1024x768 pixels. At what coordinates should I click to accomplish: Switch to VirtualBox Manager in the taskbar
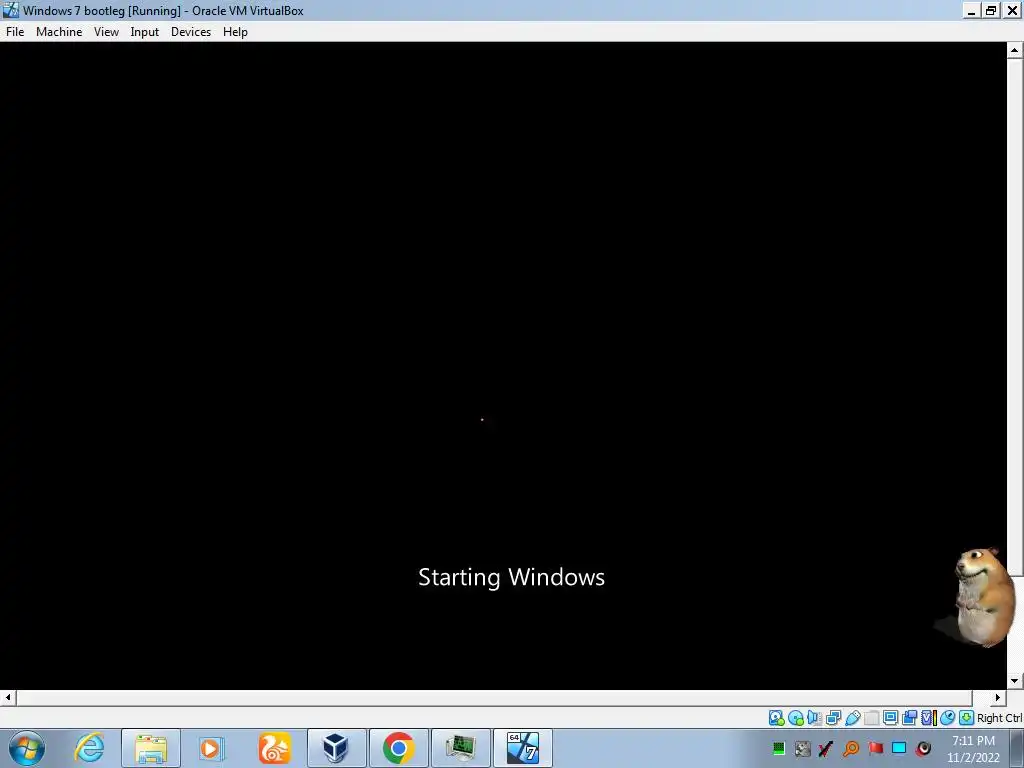pyautogui.click(x=336, y=748)
